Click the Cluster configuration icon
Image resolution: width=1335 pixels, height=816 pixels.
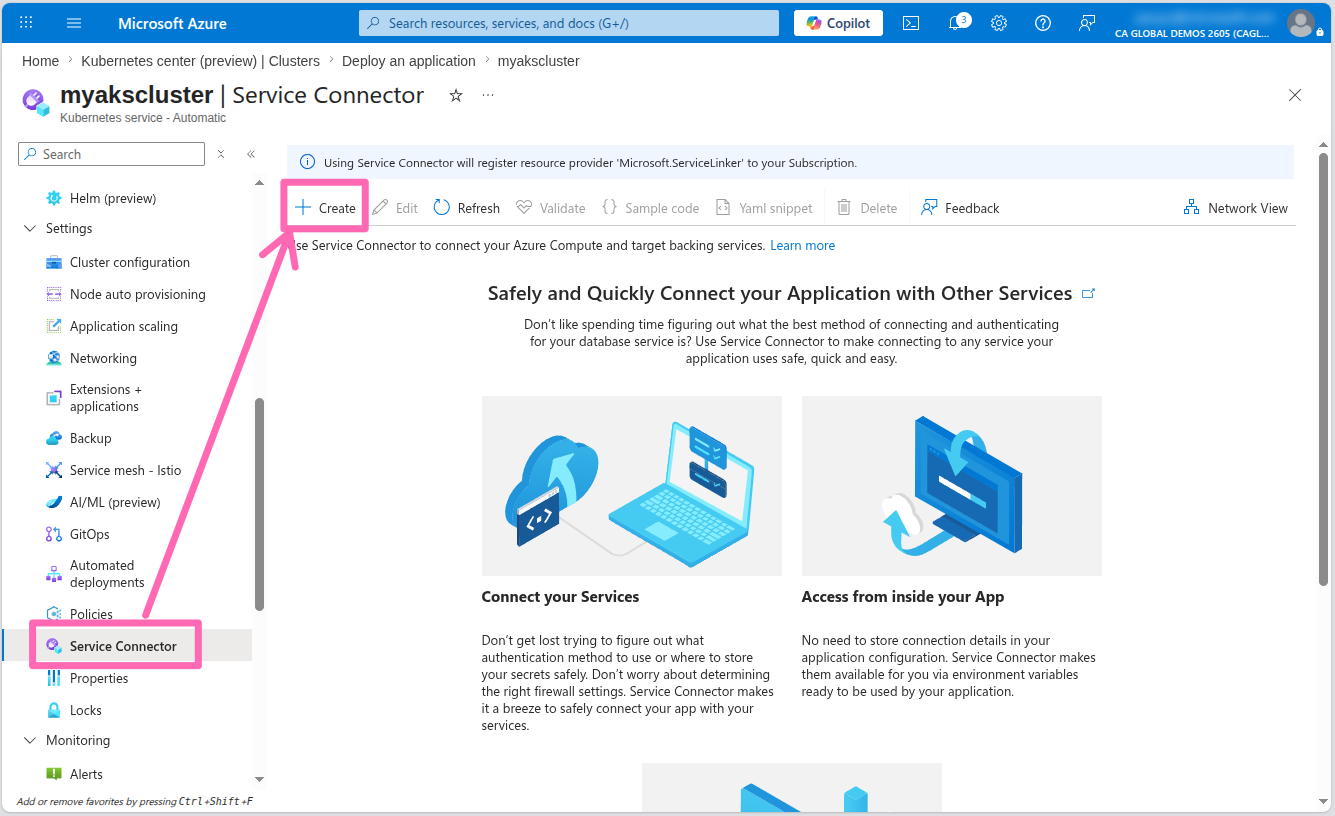(x=54, y=262)
